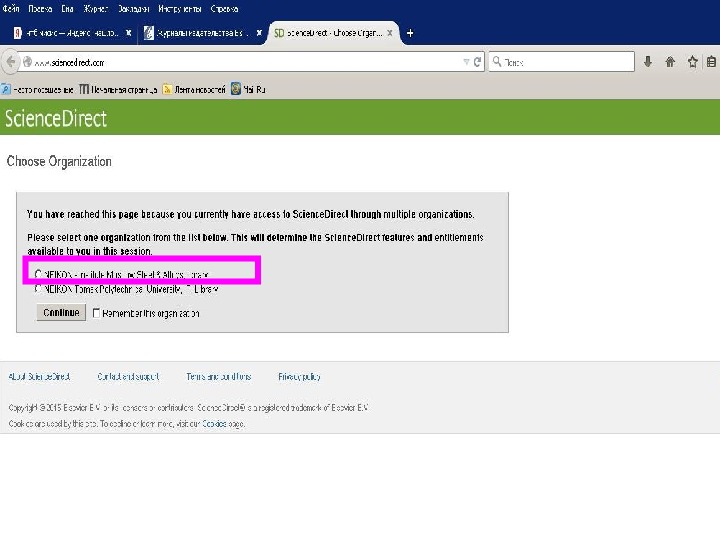720x540 pixels.
Task: Open a new tab with the plus button
Action: pyautogui.click(x=410, y=33)
